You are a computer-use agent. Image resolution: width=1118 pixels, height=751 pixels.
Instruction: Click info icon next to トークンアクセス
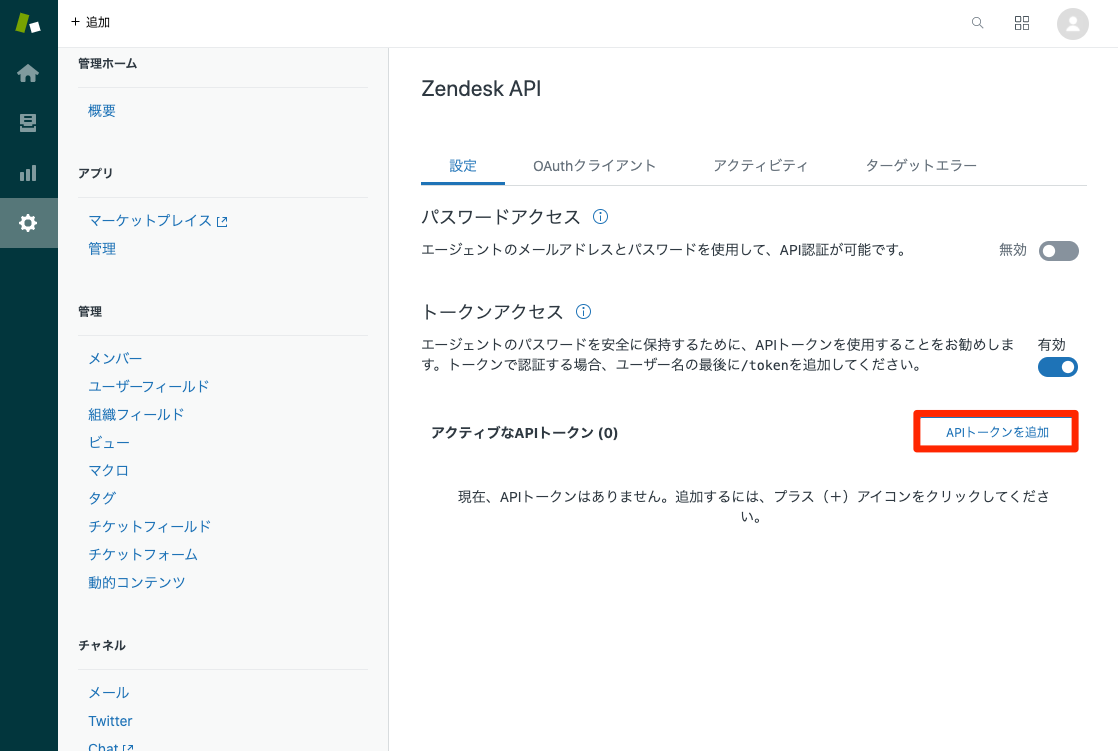click(x=583, y=311)
